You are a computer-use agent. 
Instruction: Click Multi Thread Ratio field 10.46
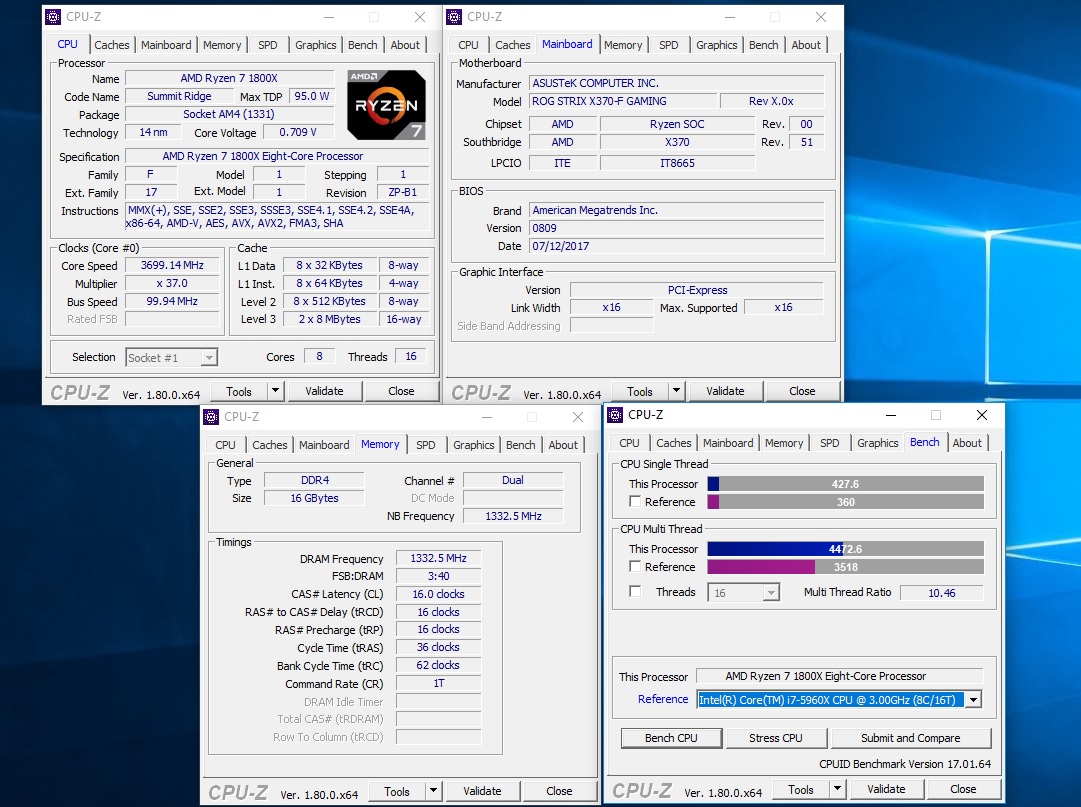[942, 593]
